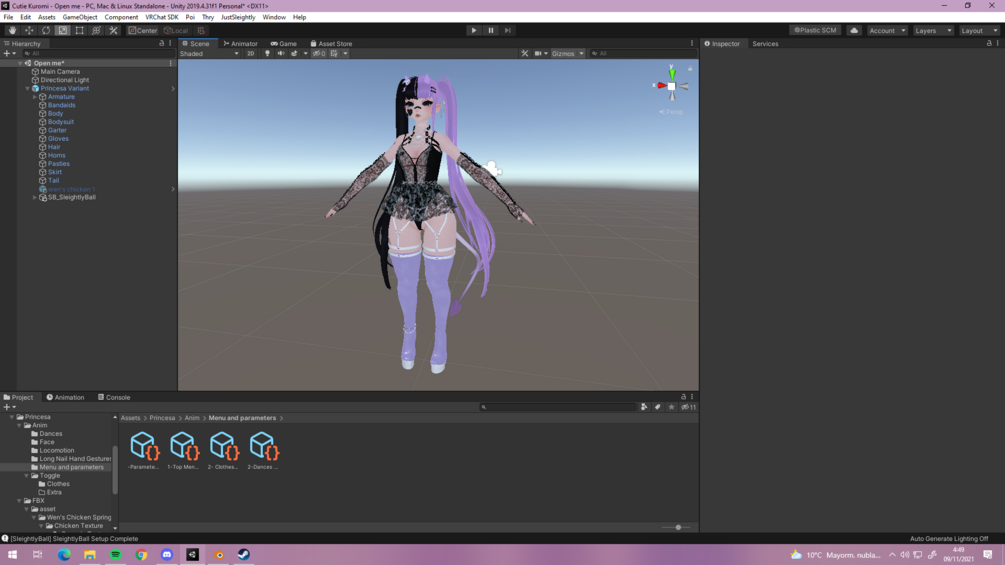Click the red X axis gizmo
Screen dimensions: 1005x565
pyautogui.click(x=661, y=85)
